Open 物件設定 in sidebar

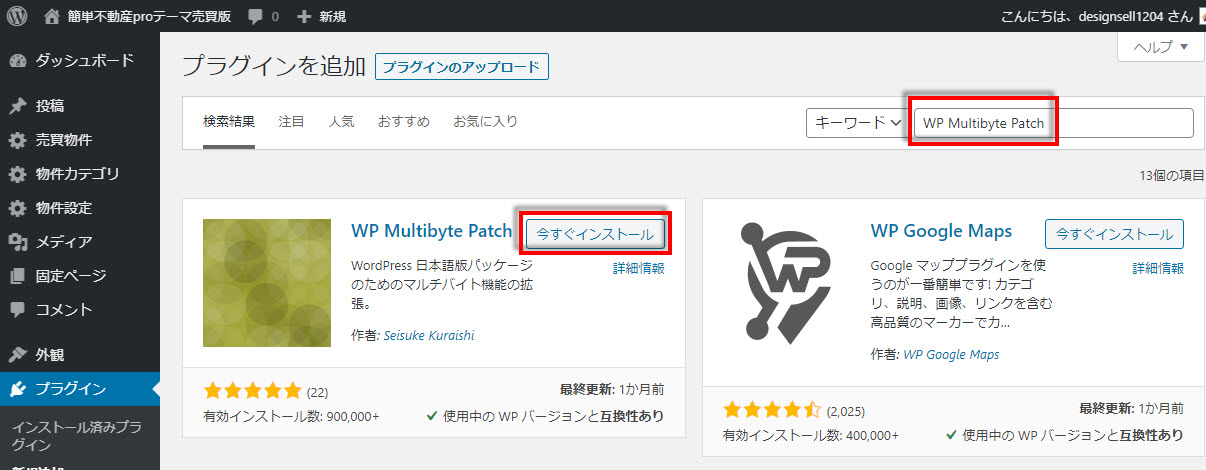pyautogui.click(x=63, y=208)
